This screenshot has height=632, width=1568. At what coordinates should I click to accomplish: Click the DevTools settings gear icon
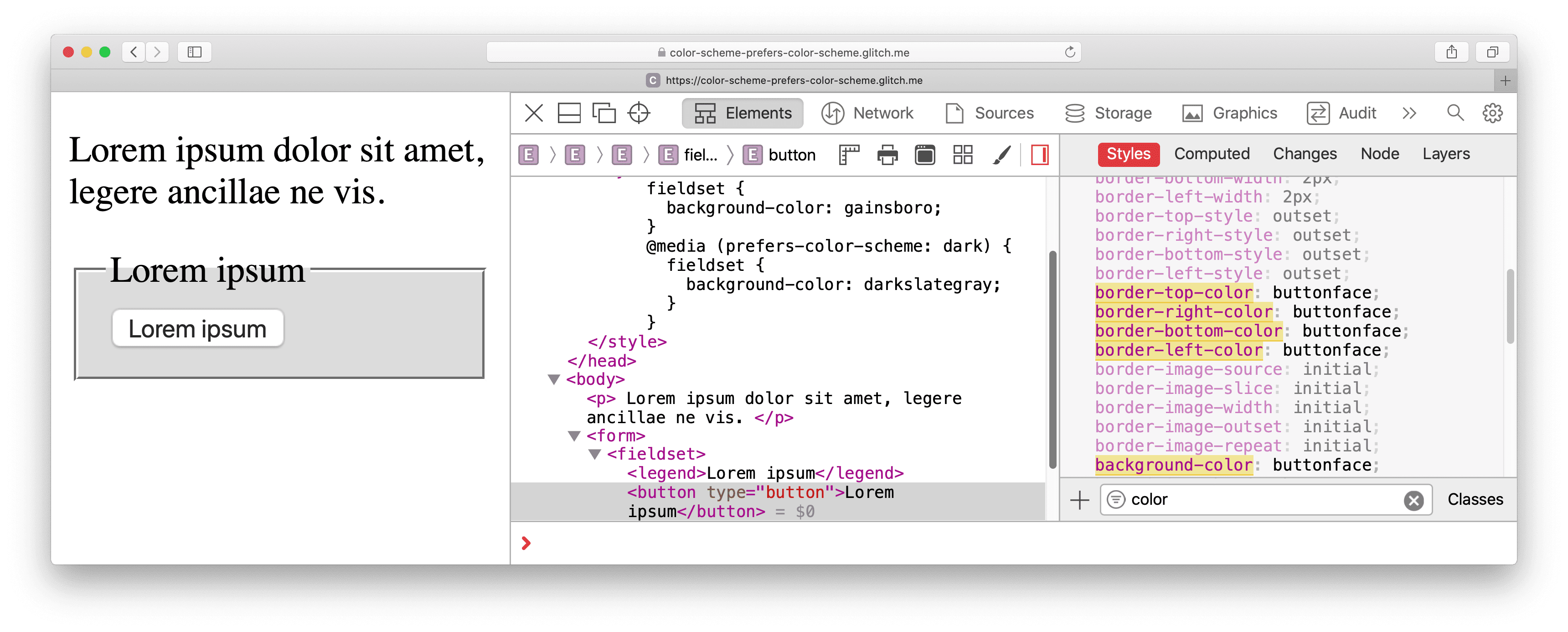pos(1495,113)
